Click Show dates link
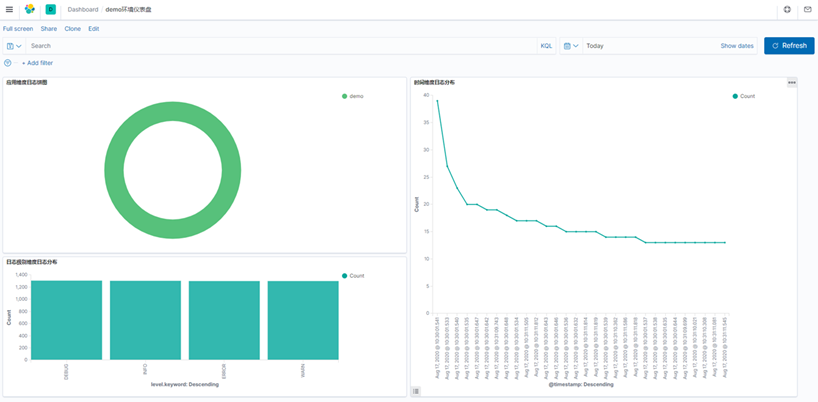The height and width of the screenshot is (402, 818). 737,46
